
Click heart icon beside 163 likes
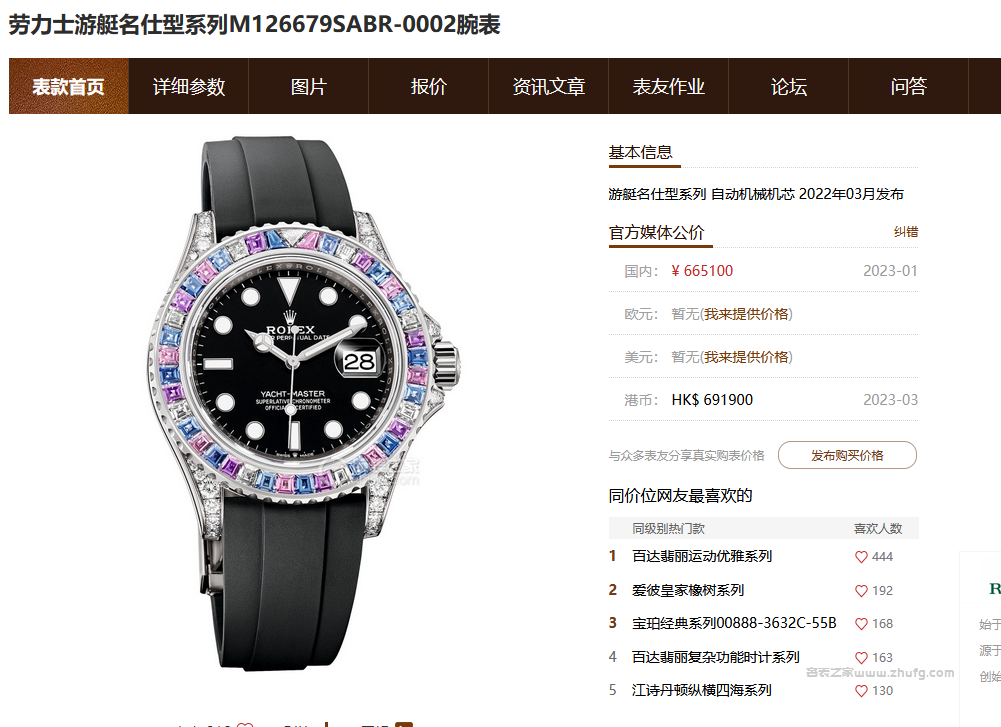861,657
